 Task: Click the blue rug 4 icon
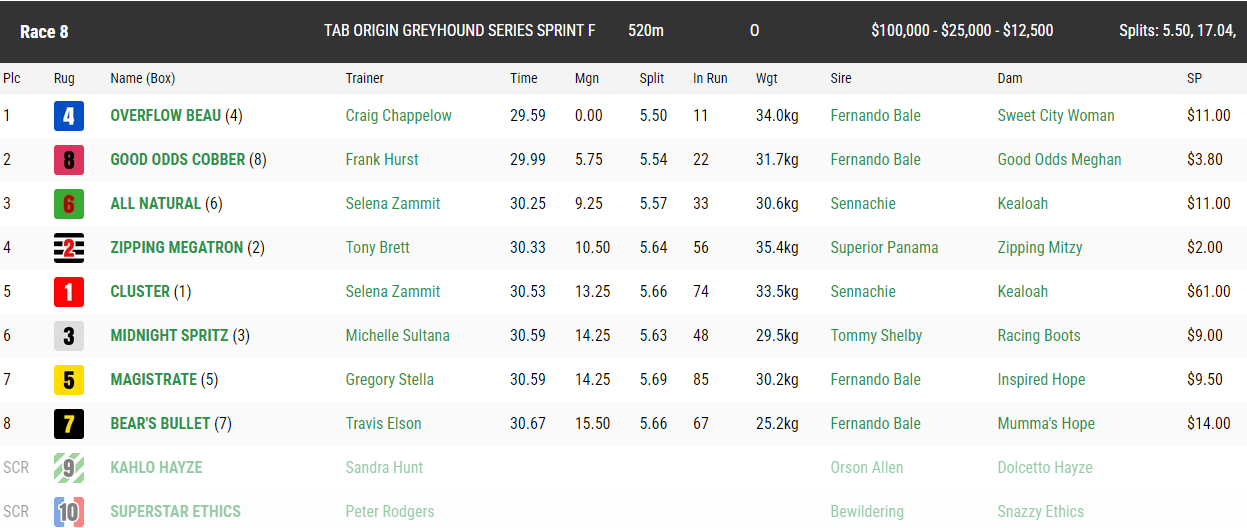pyautogui.click(x=68, y=116)
